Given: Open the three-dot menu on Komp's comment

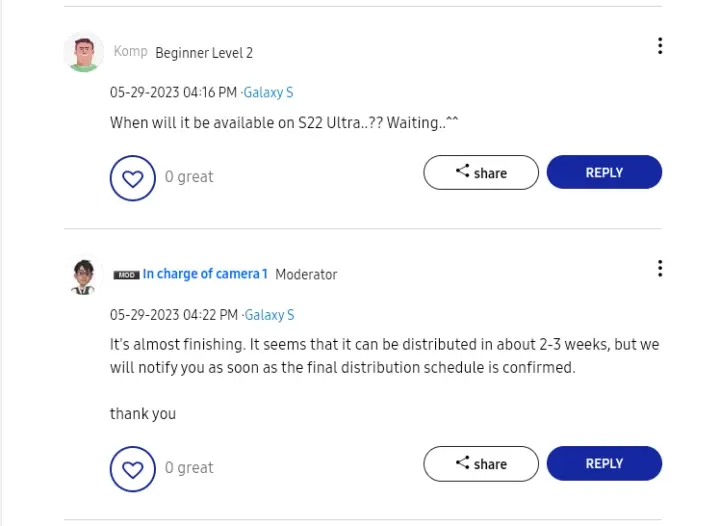Looking at the screenshot, I should click(x=660, y=46).
